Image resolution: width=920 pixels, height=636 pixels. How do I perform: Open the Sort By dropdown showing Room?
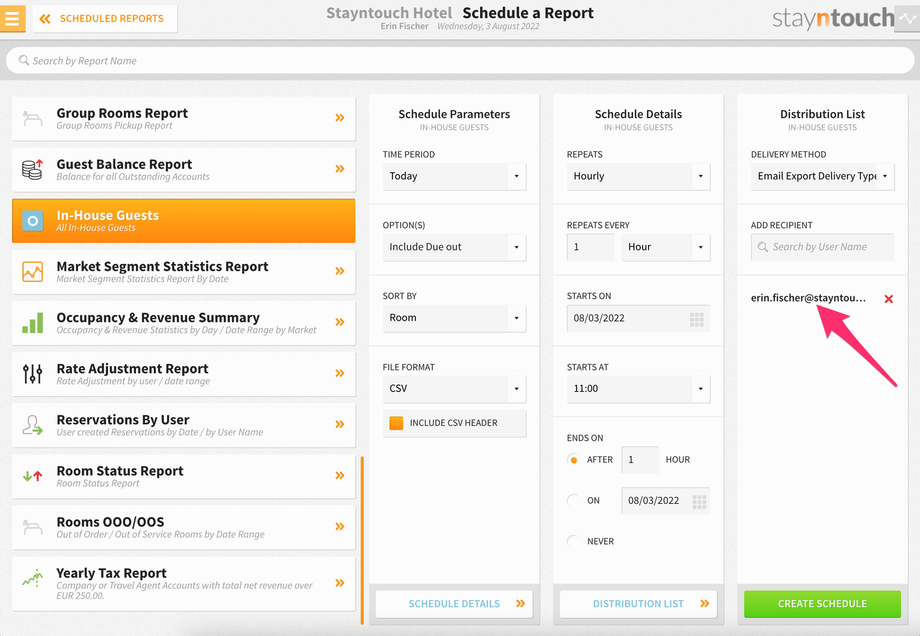(454, 318)
